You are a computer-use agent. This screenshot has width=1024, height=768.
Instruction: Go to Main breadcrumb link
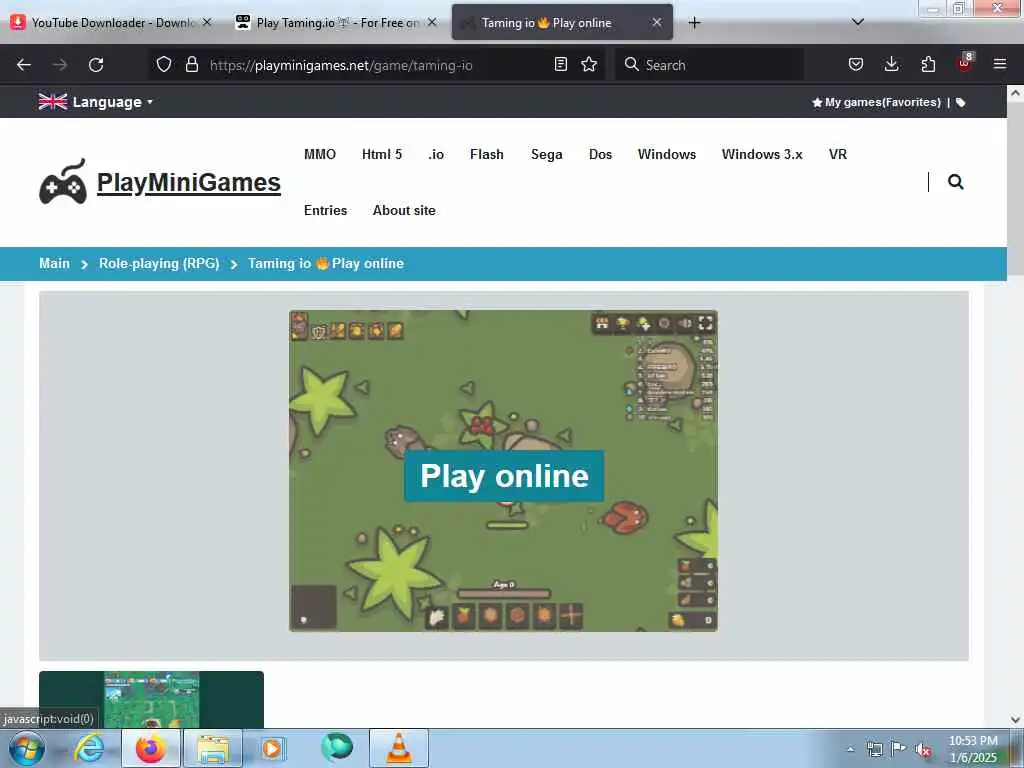(54, 263)
